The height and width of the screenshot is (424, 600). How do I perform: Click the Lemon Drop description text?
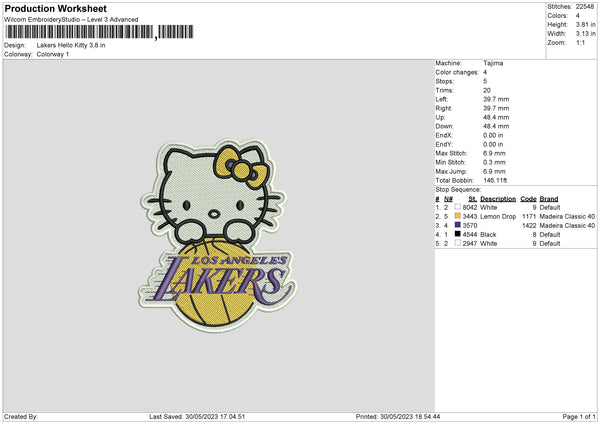coord(498,217)
